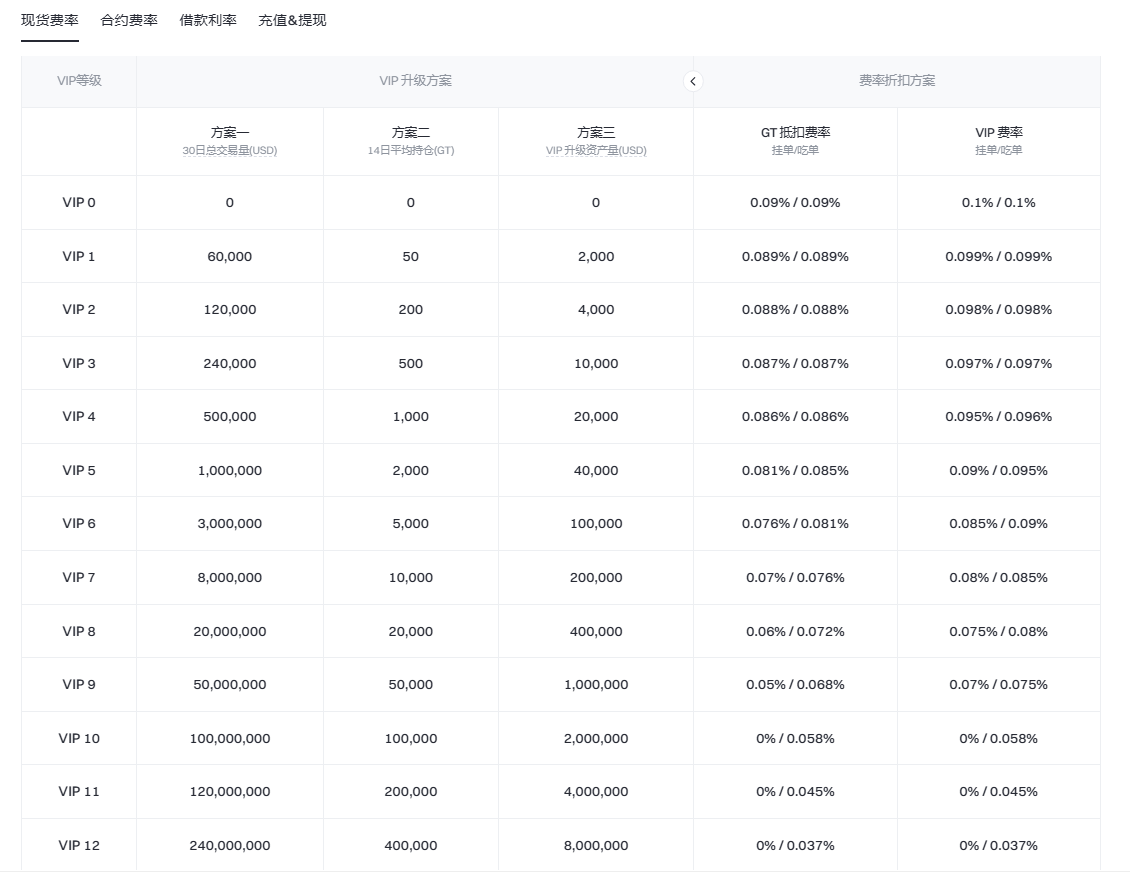
Task: Click the 60,000 trading volume cell
Action: tap(230, 257)
